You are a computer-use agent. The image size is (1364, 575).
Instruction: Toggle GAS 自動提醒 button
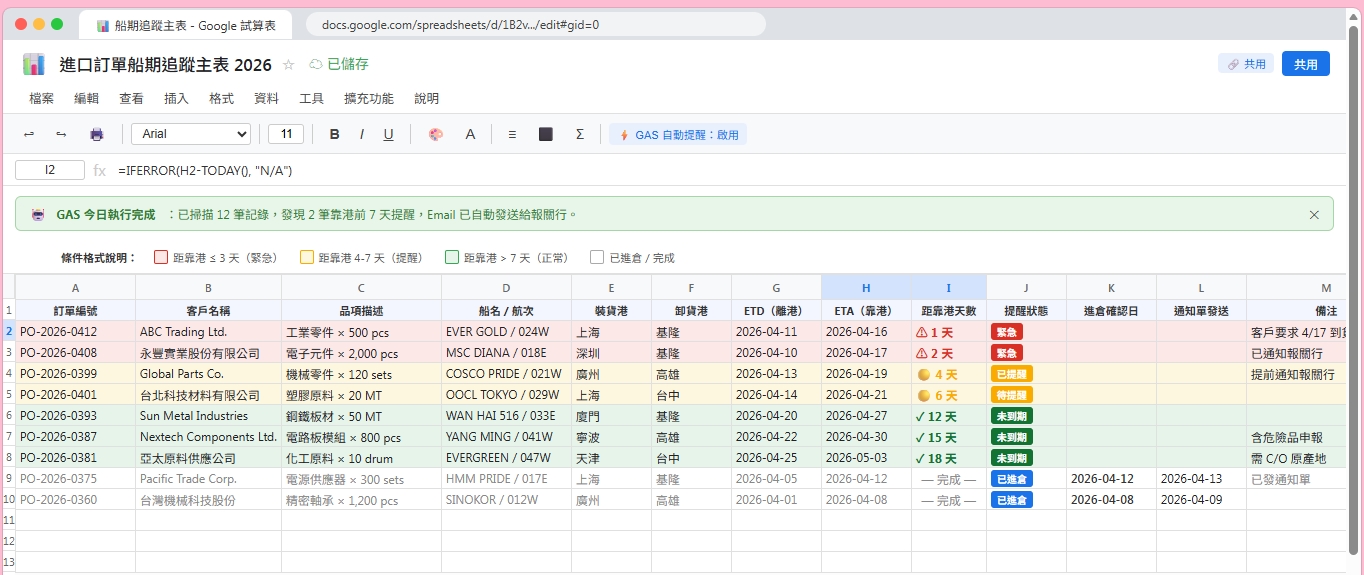(x=678, y=134)
